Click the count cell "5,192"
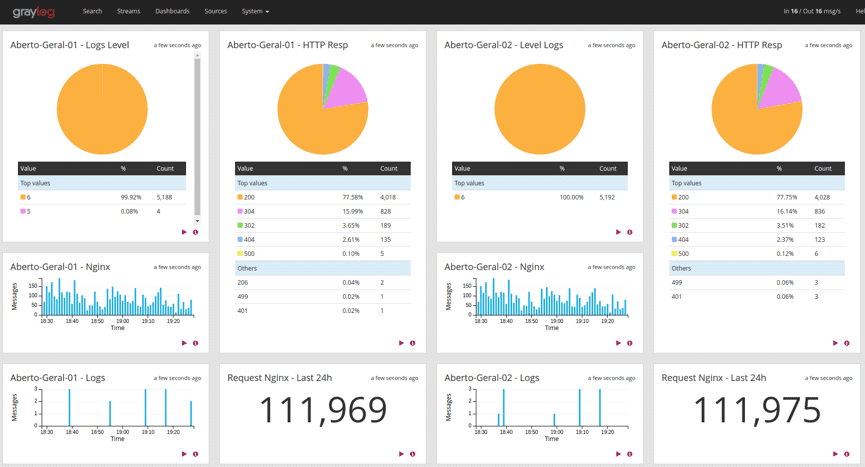The image size is (865, 467). pyautogui.click(x=607, y=197)
